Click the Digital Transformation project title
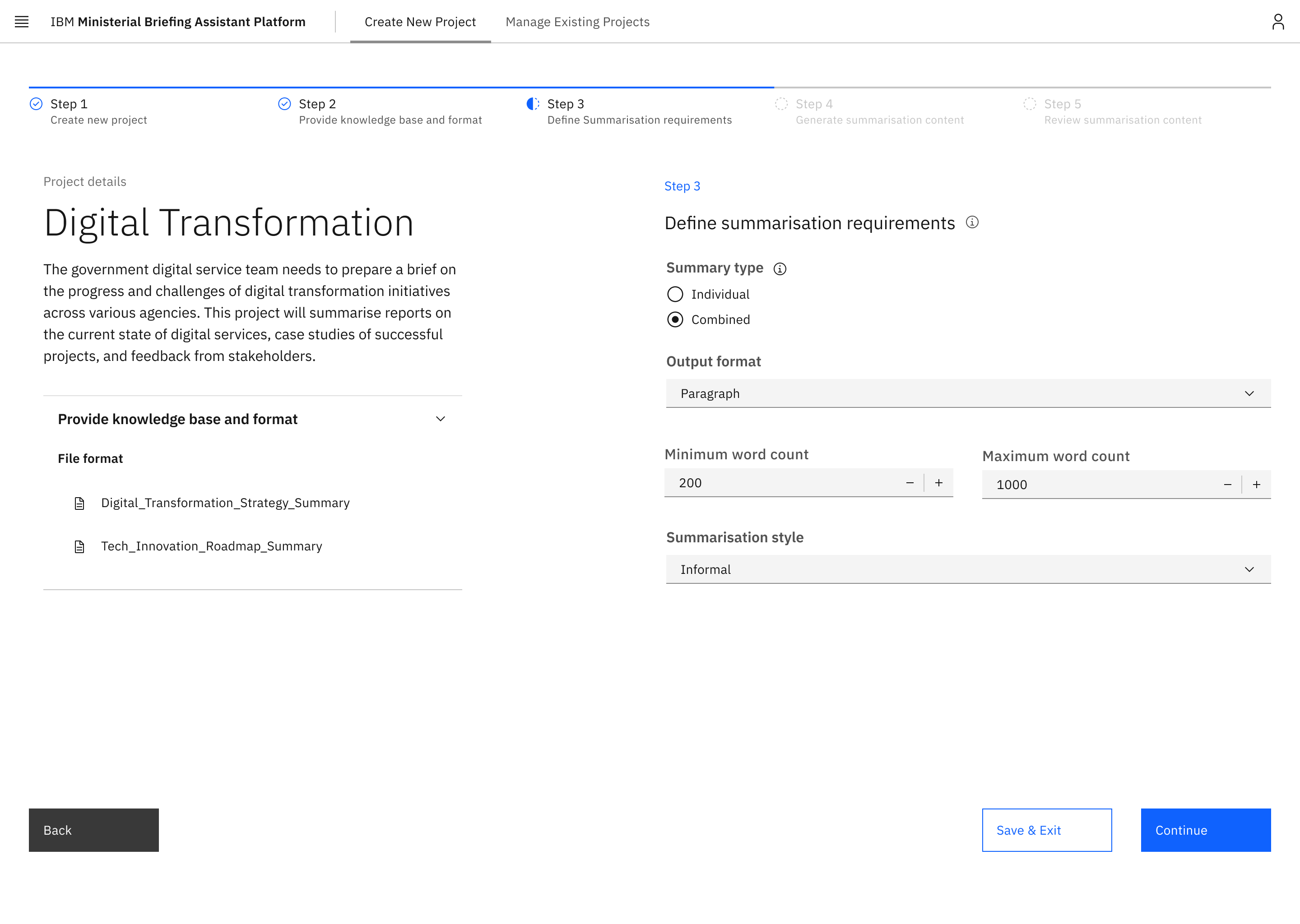This screenshot has width=1300, height=924. pyautogui.click(x=229, y=222)
